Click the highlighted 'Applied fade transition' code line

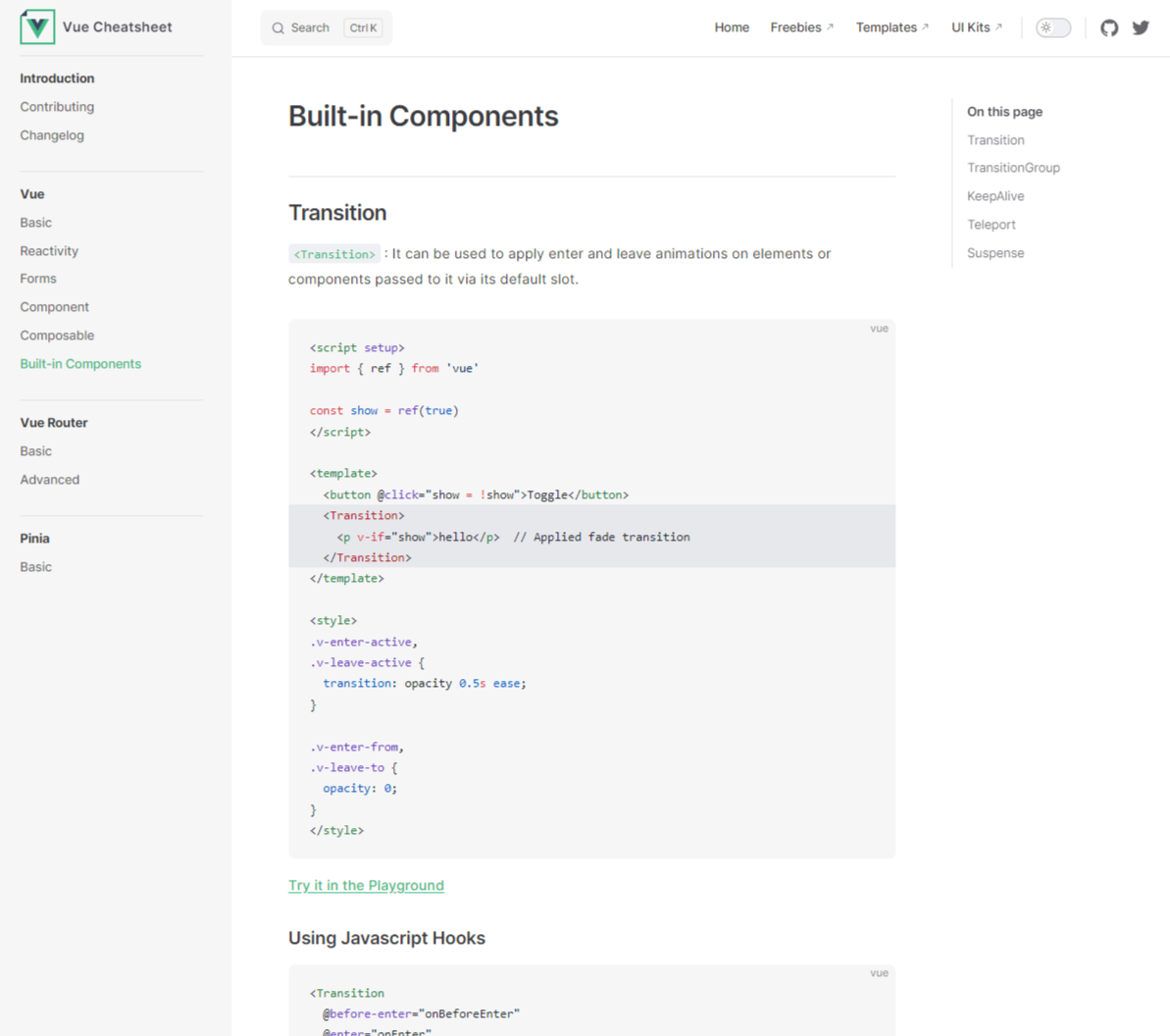tap(591, 537)
